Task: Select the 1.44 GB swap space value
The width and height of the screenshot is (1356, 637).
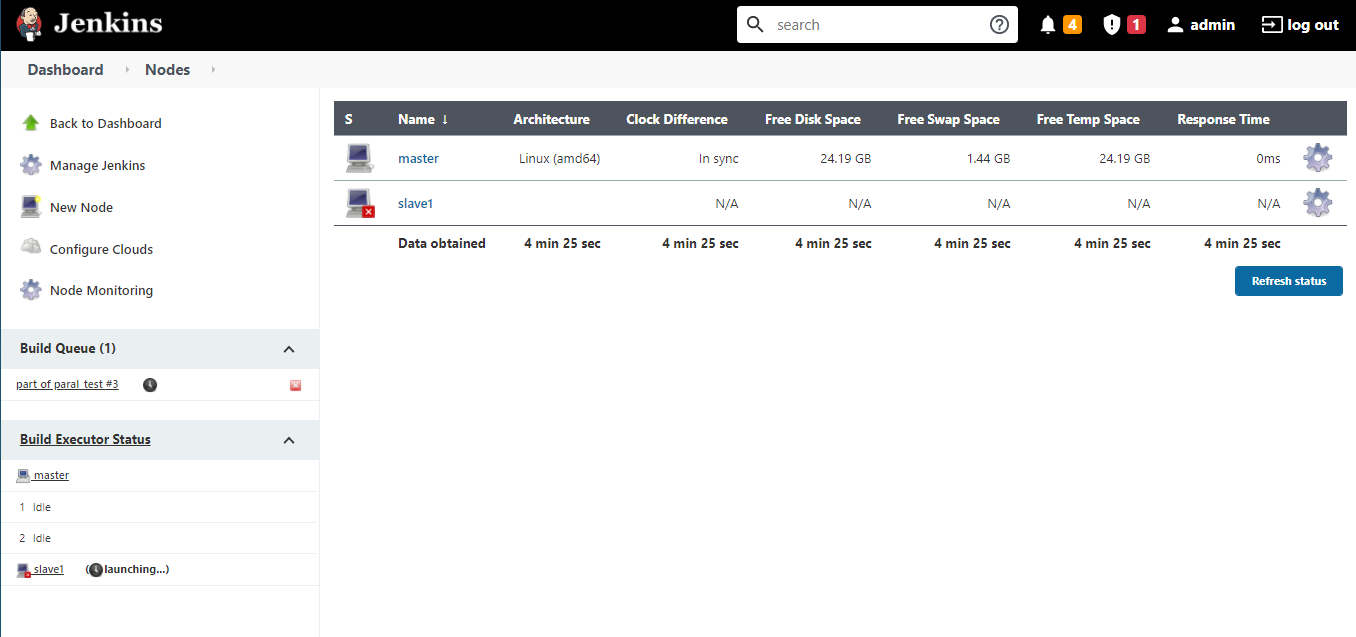Action: pos(988,158)
